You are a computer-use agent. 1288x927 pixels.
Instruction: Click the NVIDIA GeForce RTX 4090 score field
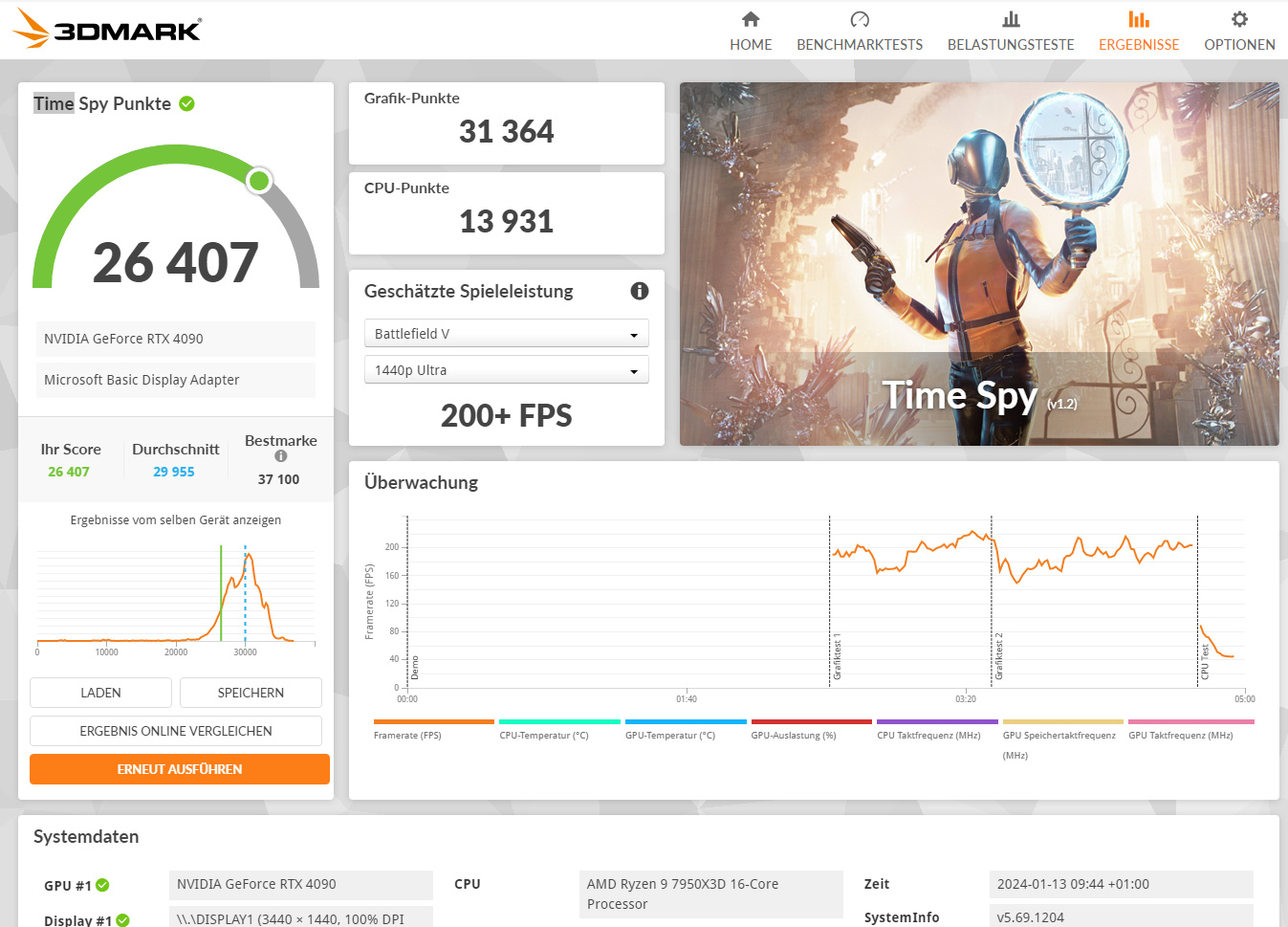click(x=176, y=339)
